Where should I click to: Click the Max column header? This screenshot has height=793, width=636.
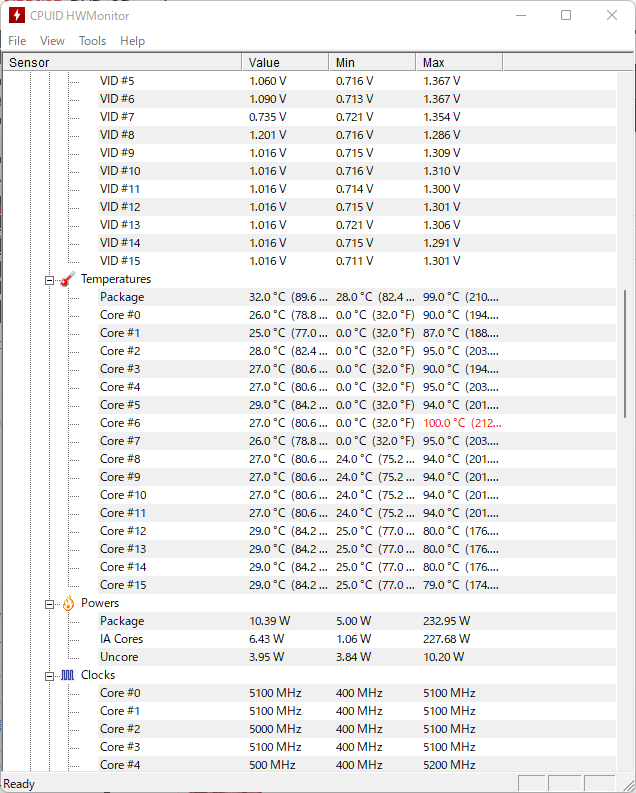click(459, 62)
